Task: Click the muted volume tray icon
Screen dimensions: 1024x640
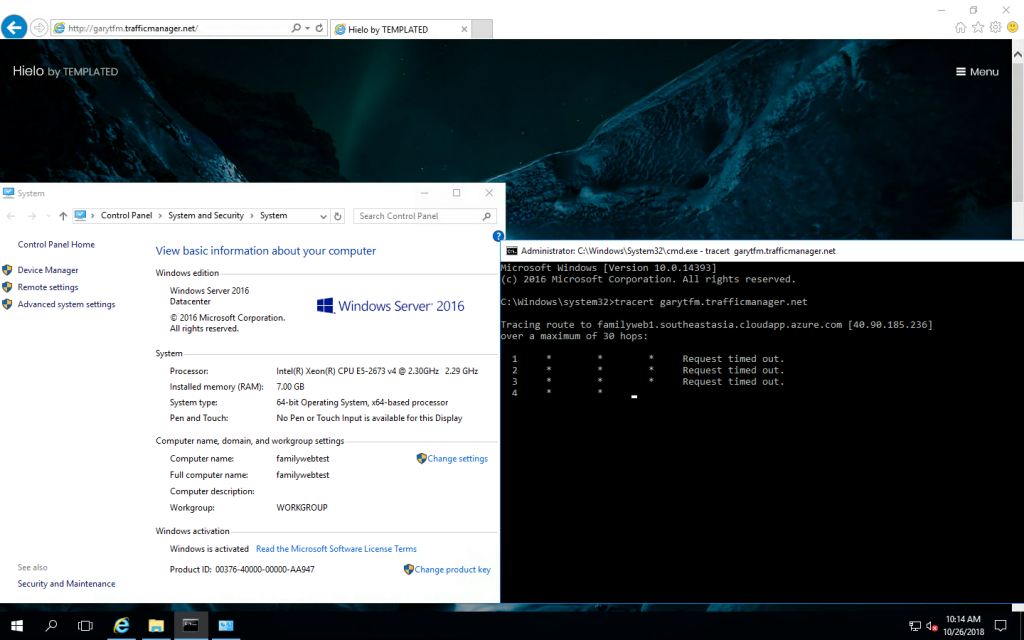Action: (932, 626)
